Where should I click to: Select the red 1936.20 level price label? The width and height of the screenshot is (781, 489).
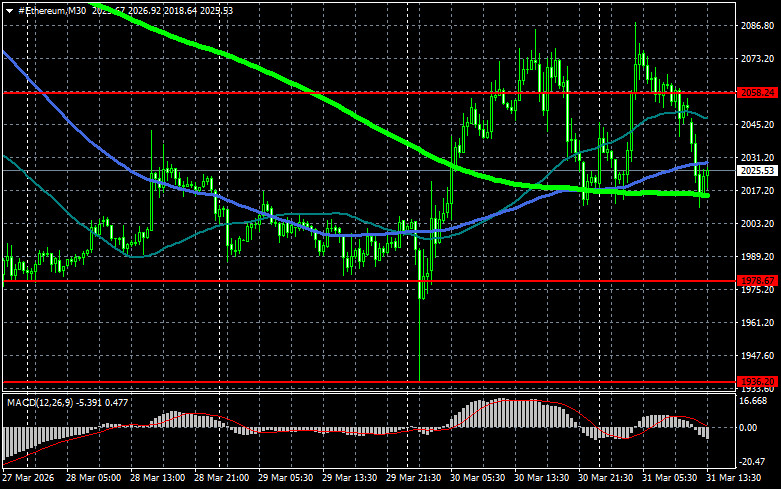758,382
